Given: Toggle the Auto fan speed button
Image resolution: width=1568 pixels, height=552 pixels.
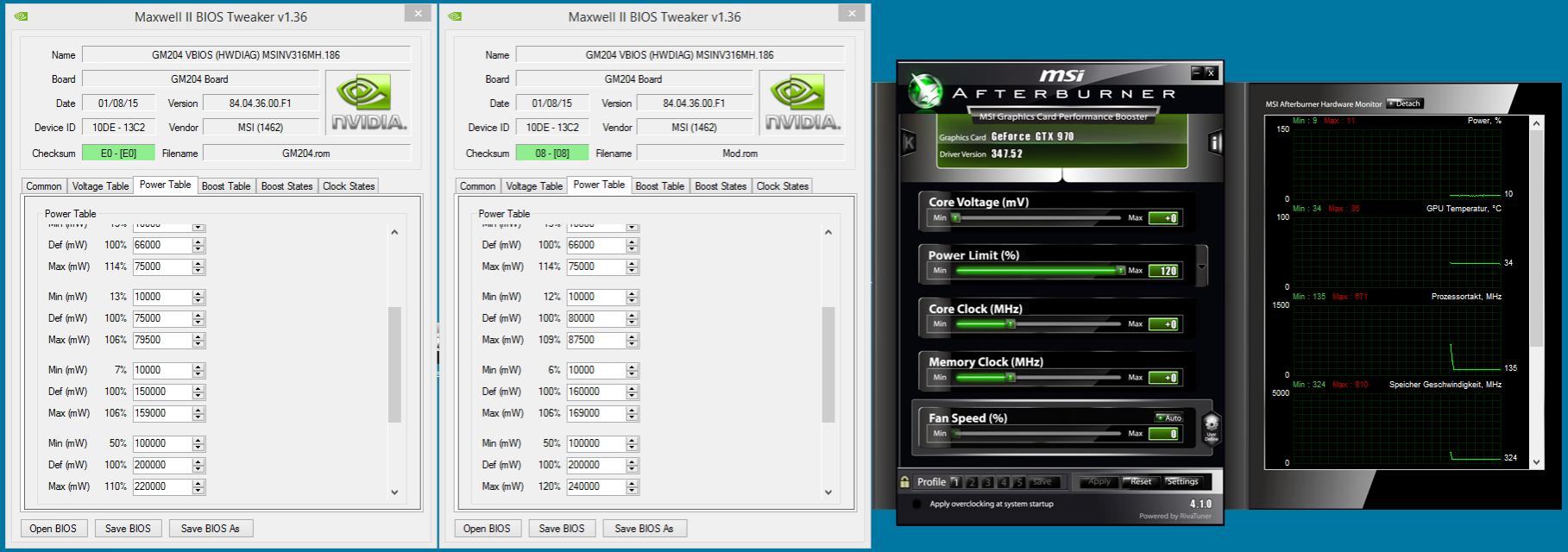Looking at the screenshot, I should (x=1168, y=417).
